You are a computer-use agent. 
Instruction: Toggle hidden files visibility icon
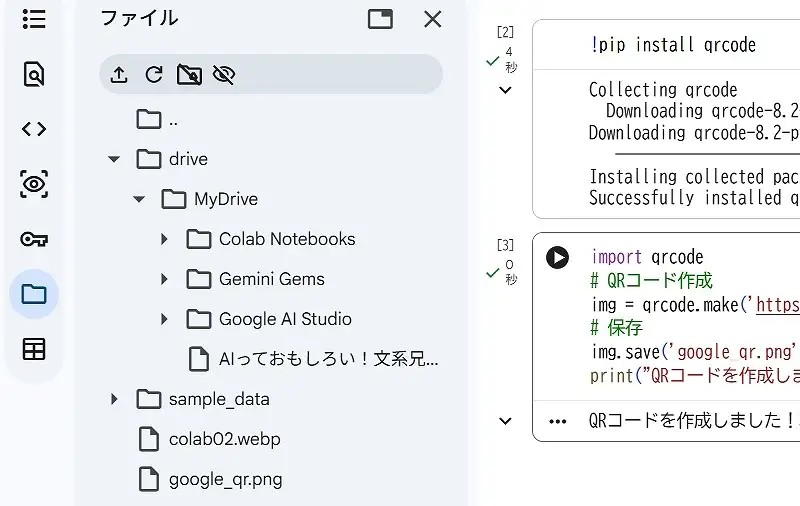tap(223, 75)
